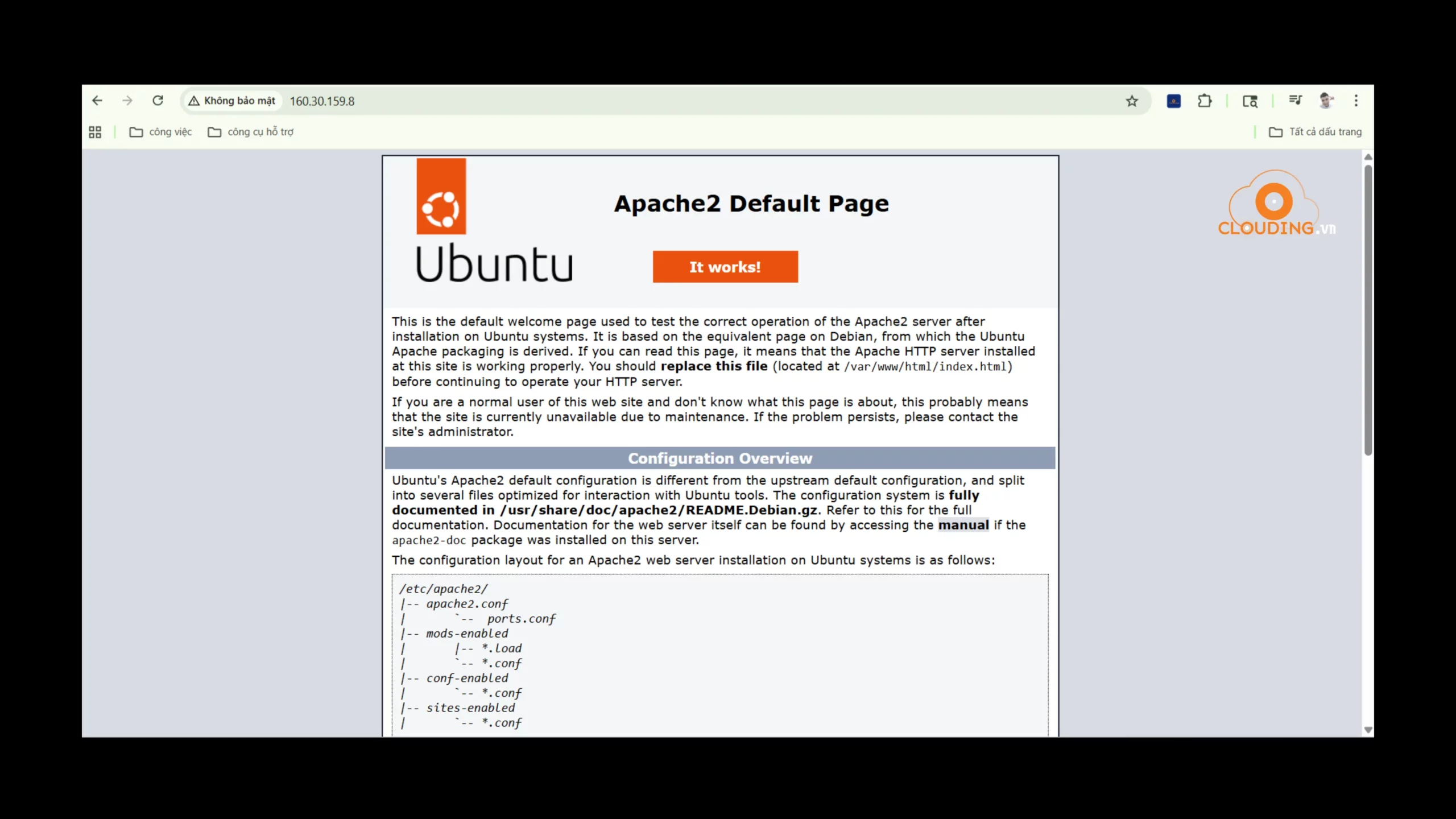Open the Chrome three-dot menu
The image size is (1456, 819).
pyautogui.click(x=1356, y=101)
